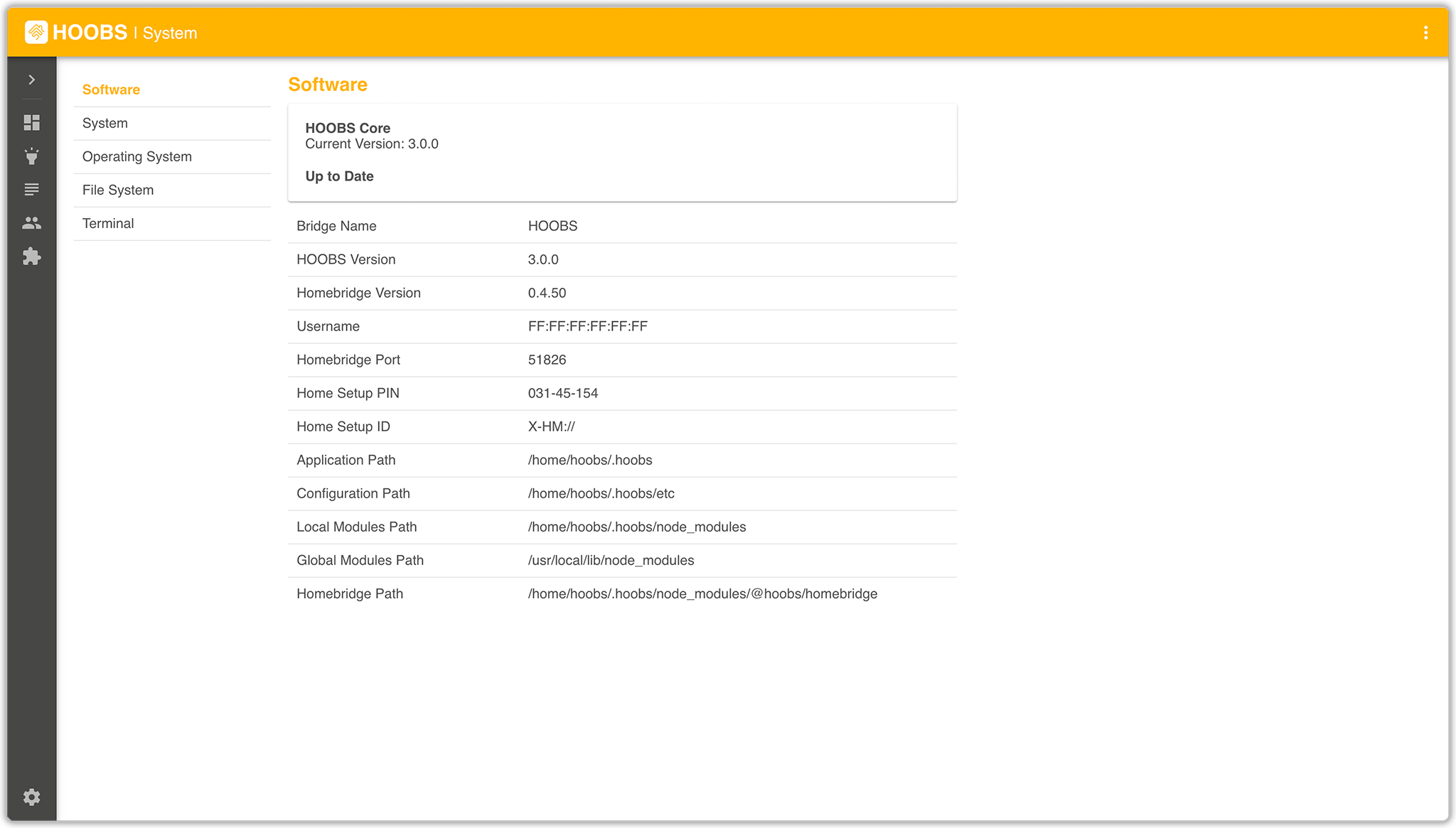Click the HOOBS logo icon in the header
Viewport: 1456px width, 828px height.
tap(36, 33)
